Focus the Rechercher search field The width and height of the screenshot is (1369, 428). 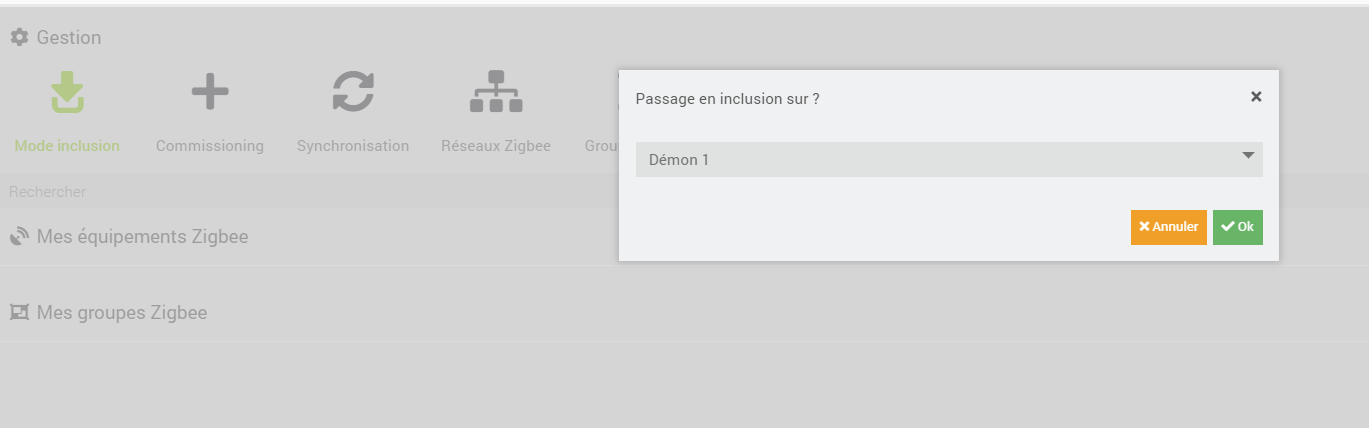coord(300,191)
